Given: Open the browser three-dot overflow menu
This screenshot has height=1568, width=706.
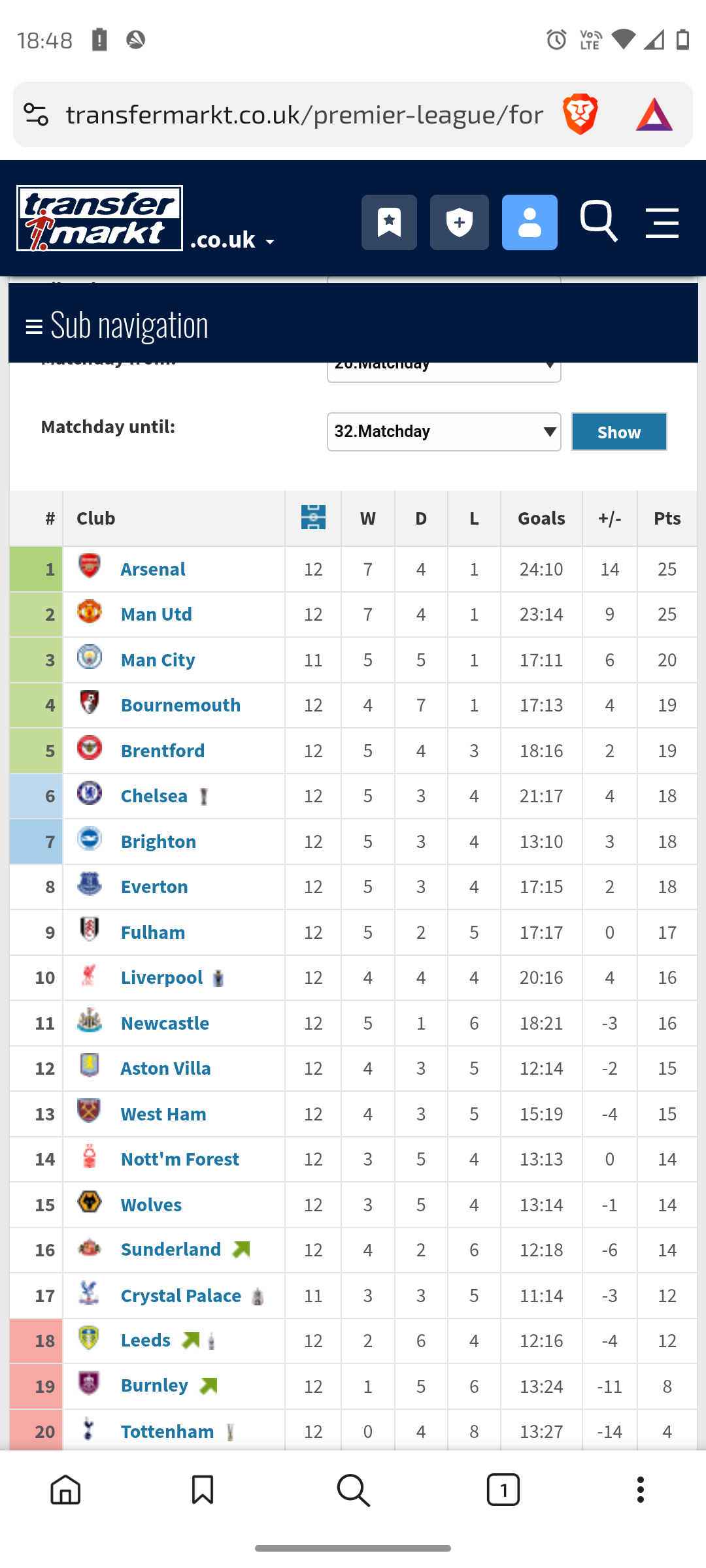Looking at the screenshot, I should point(640,1490).
